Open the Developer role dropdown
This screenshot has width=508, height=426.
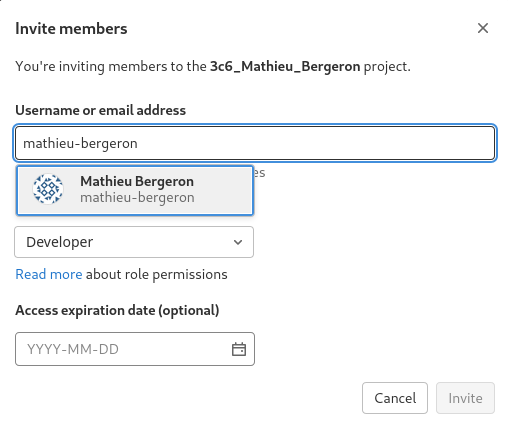134,242
